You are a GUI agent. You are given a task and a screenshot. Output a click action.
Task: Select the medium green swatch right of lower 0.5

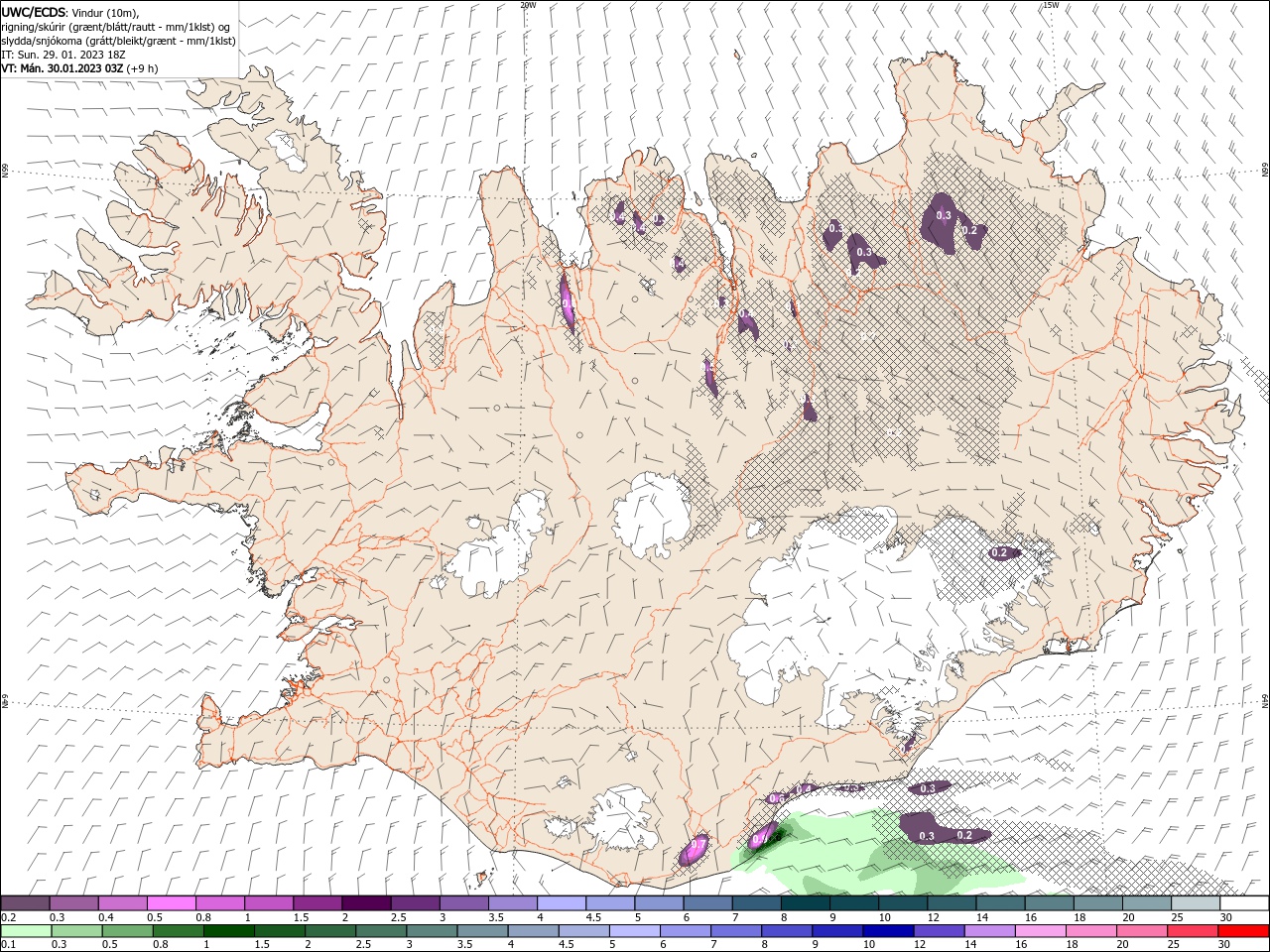(127, 931)
